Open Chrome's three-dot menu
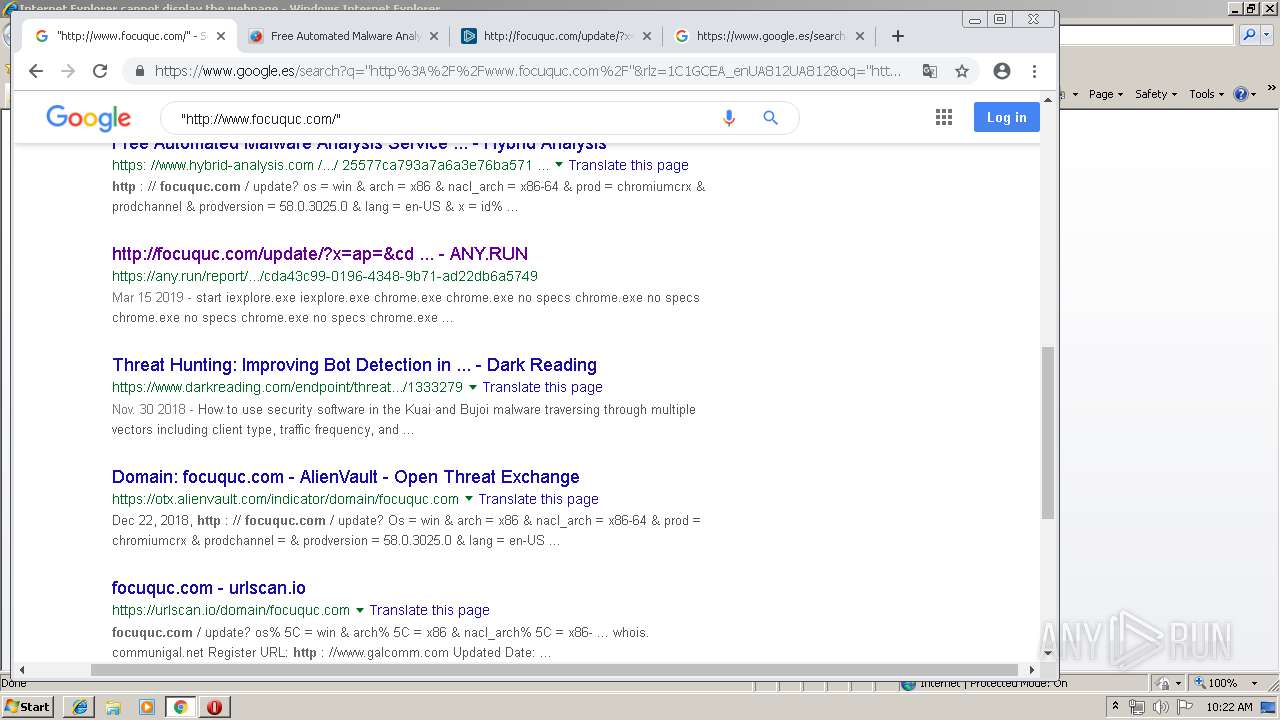Viewport: 1280px width, 720px height. (1034, 71)
